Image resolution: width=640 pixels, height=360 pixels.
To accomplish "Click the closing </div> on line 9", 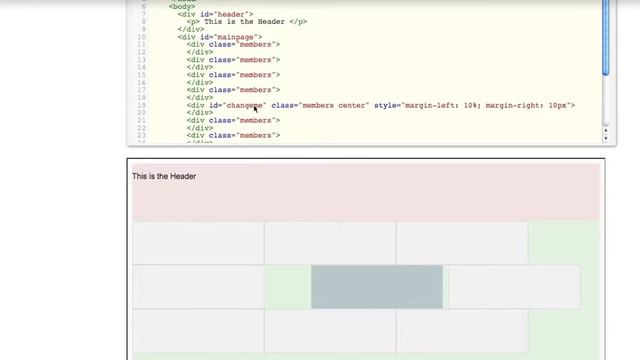I will pyautogui.click(x=191, y=29).
